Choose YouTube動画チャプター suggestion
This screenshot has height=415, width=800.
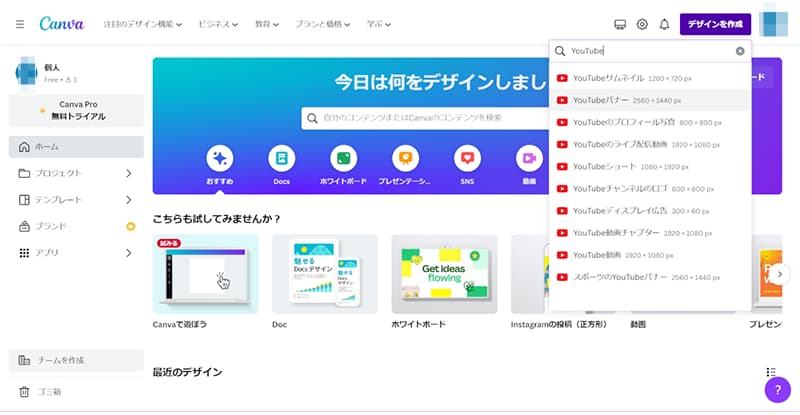(x=650, y=233)
